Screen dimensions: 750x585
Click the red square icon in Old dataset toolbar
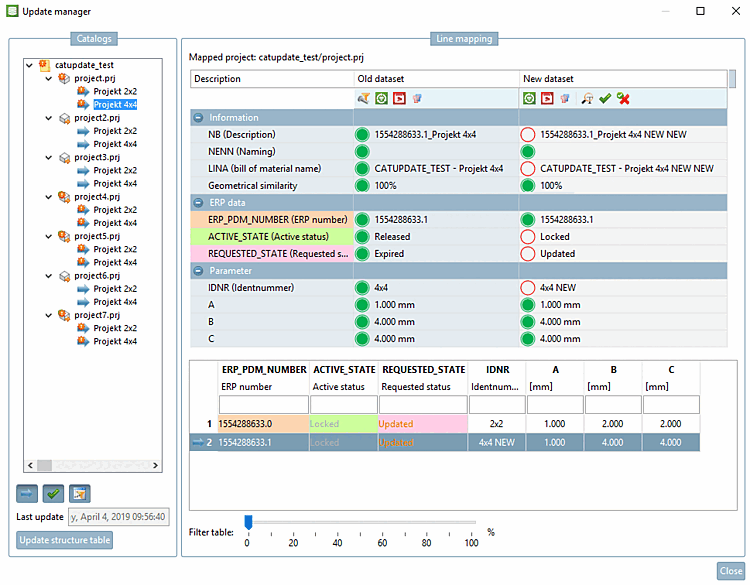click(x=398, y=98)
